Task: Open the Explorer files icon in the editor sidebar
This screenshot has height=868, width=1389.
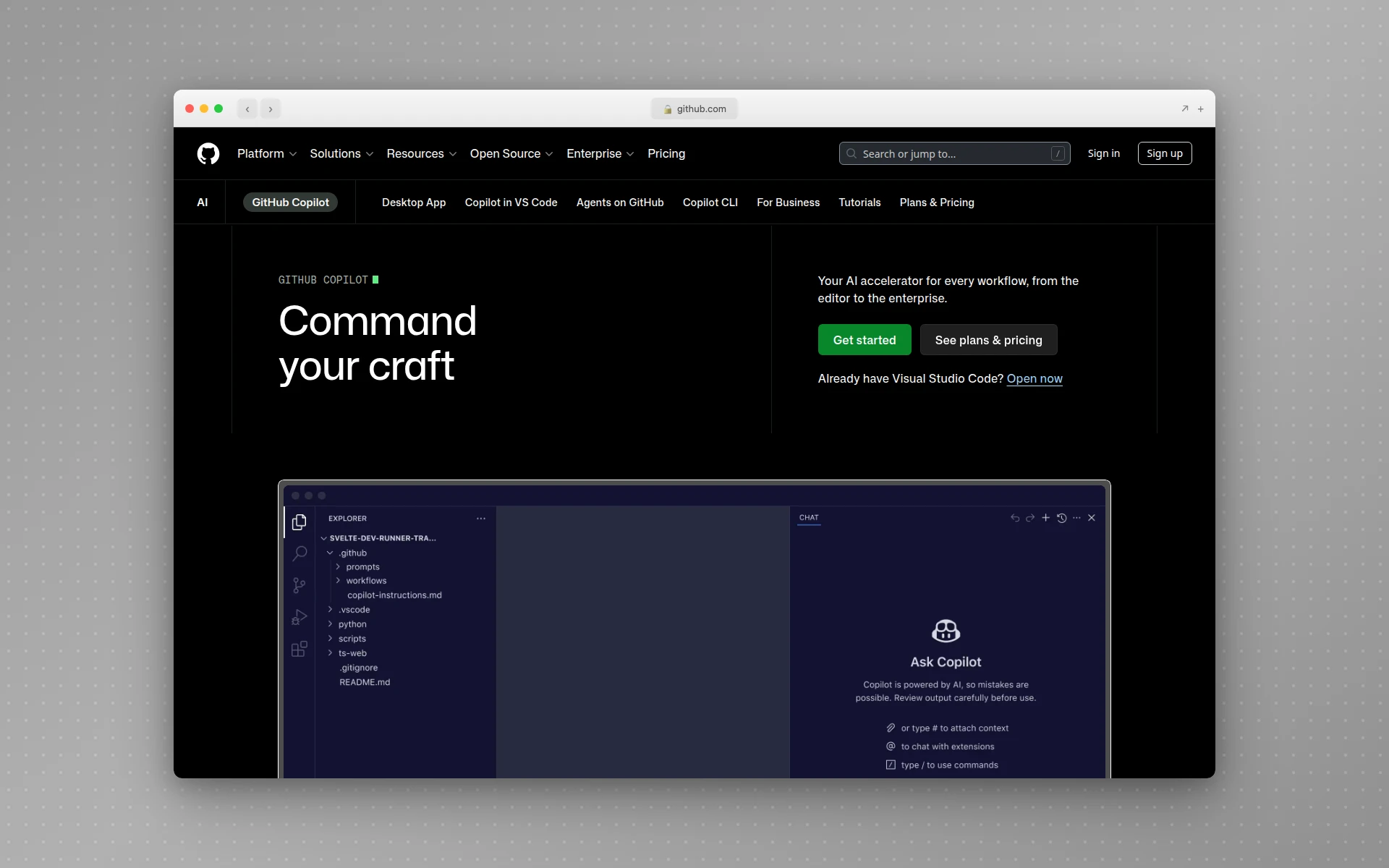Action: 299,522
